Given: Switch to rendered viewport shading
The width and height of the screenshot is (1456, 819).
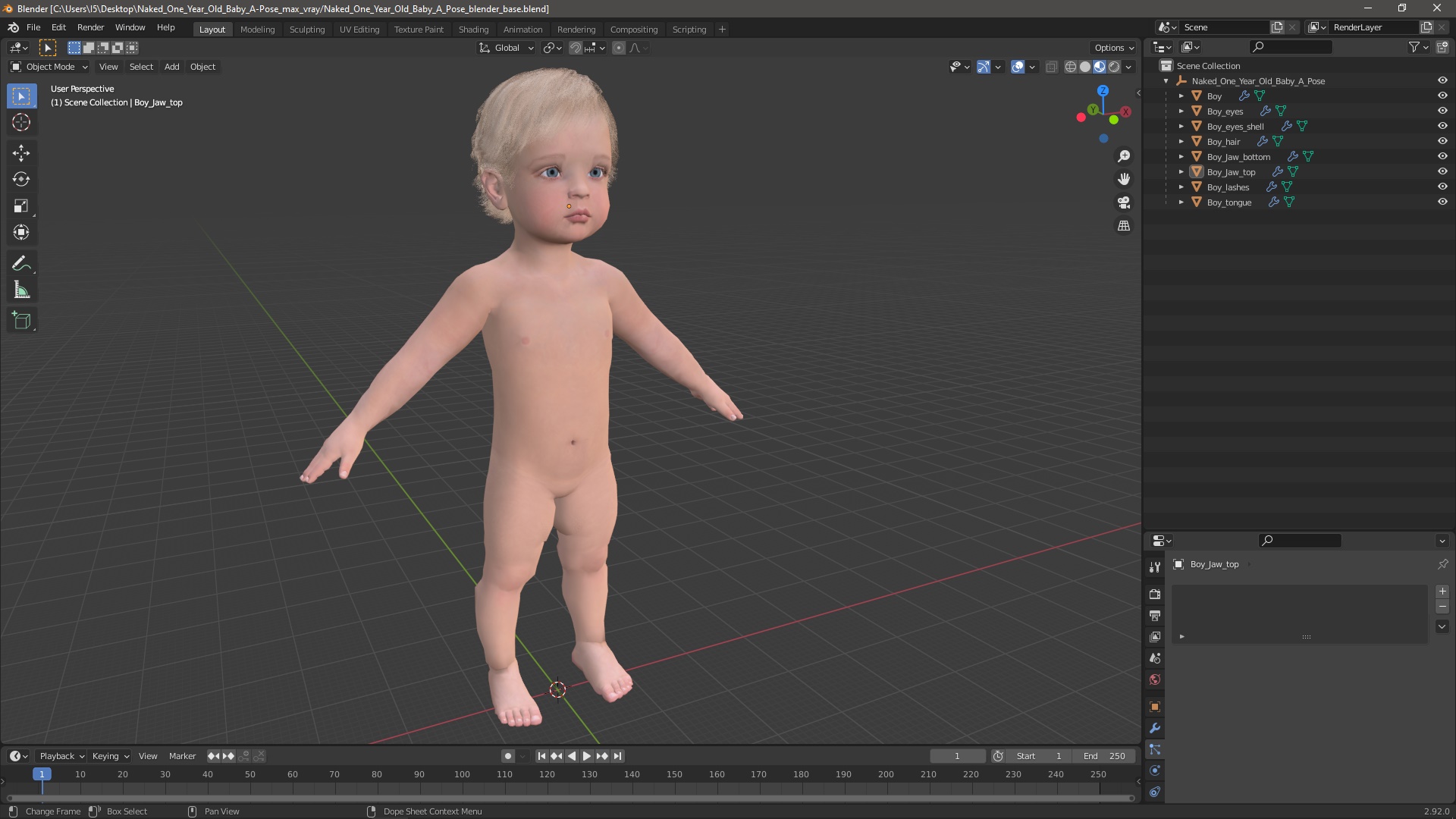Looking at the screenshot, I should tap(1114, 67).
